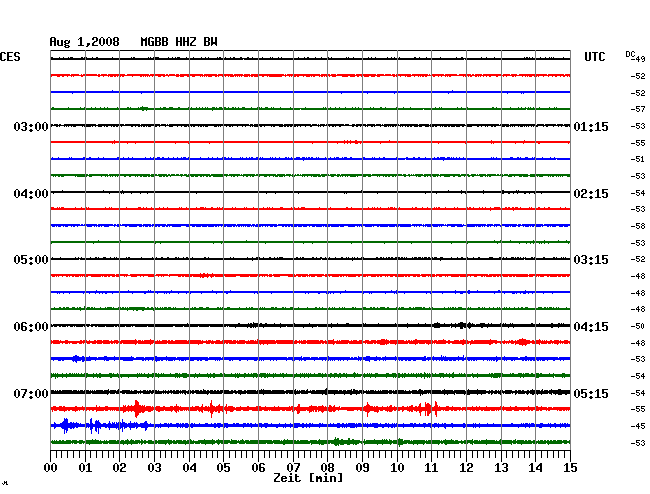Click minute tick label "03"

[154, 467]
